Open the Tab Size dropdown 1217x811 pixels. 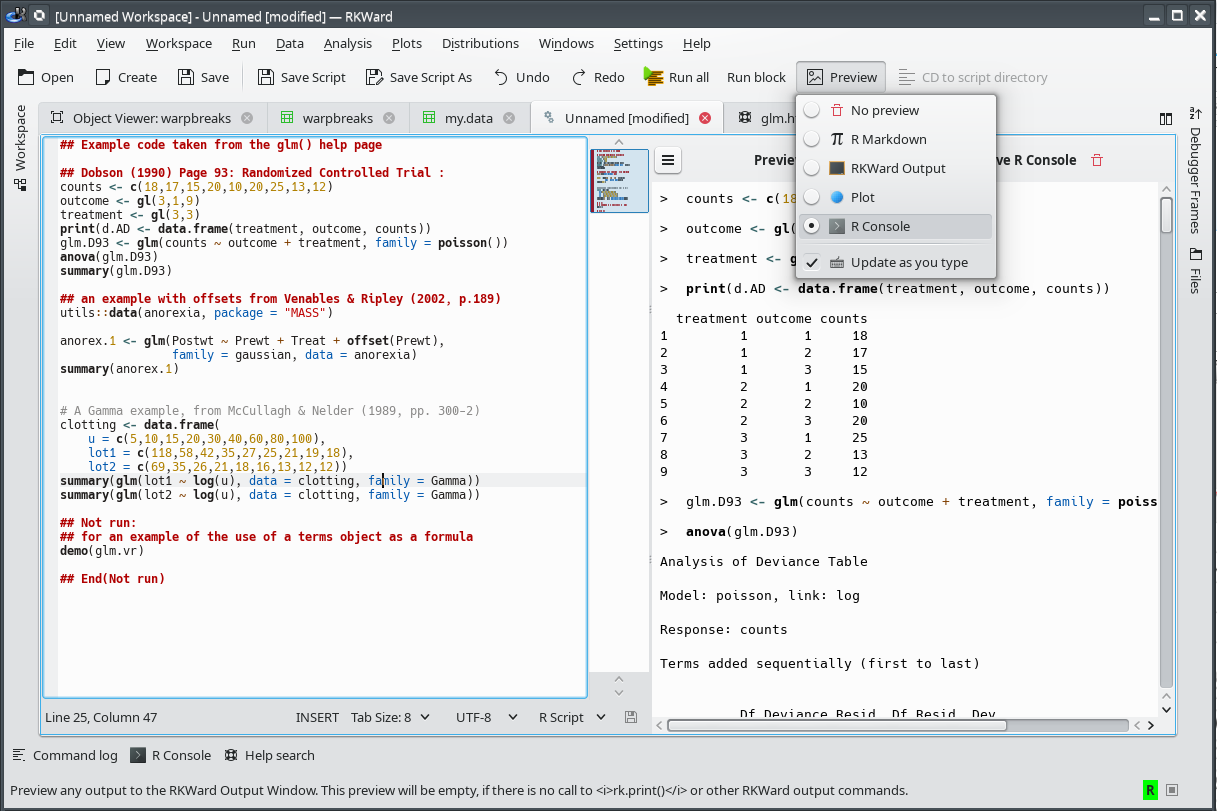click(x=390, y=717)
